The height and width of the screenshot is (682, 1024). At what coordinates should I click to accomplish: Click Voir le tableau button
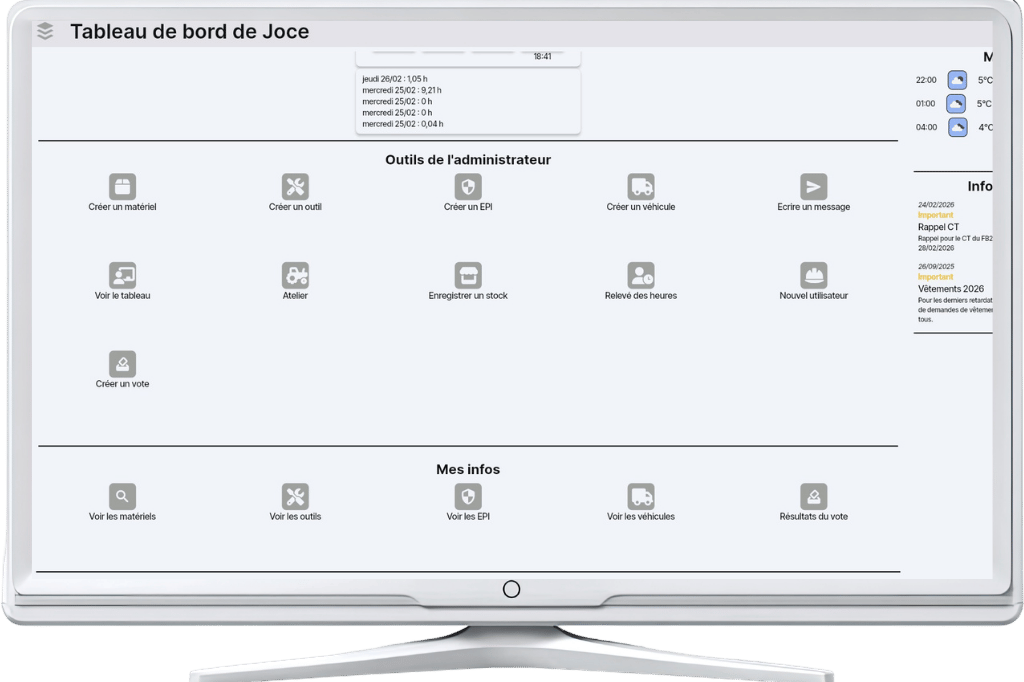[121, 274]
